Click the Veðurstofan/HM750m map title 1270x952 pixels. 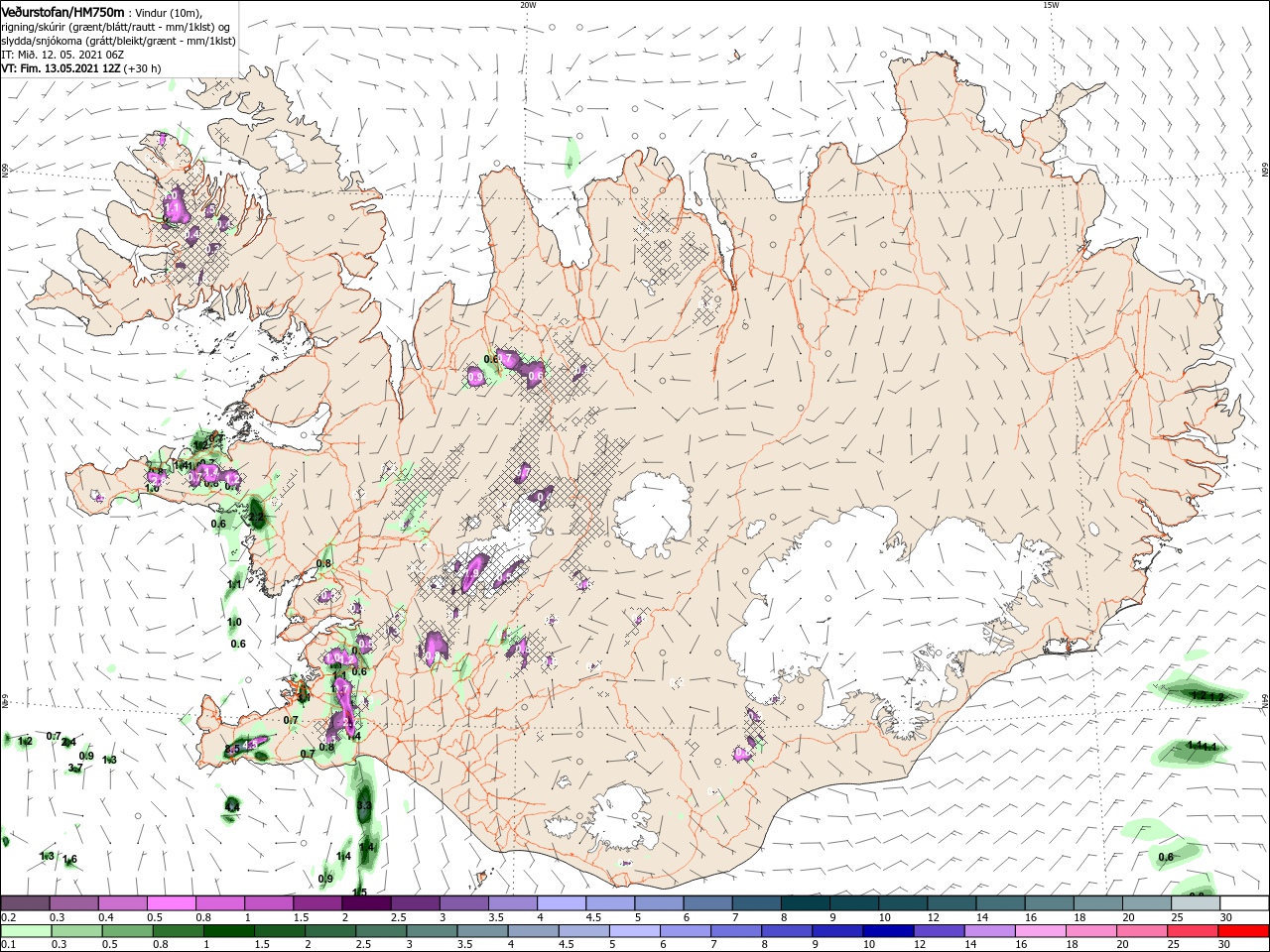pos(63,12)
